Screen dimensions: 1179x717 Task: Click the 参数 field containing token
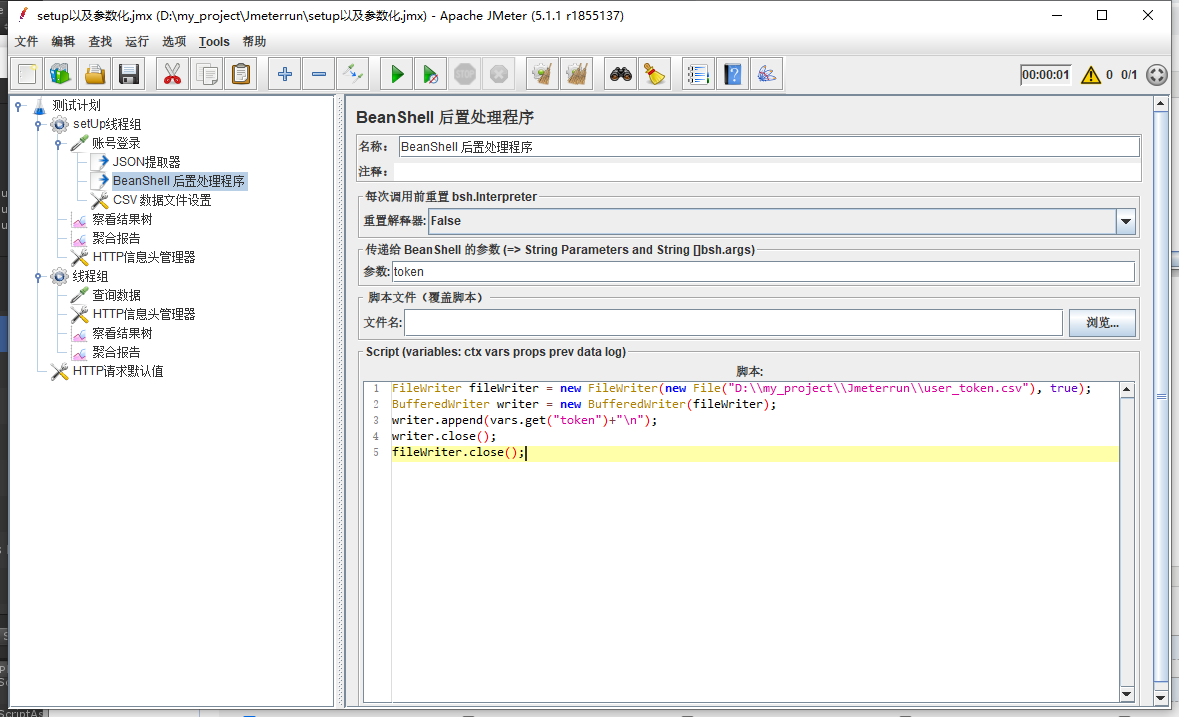click(x=762, y=272)
